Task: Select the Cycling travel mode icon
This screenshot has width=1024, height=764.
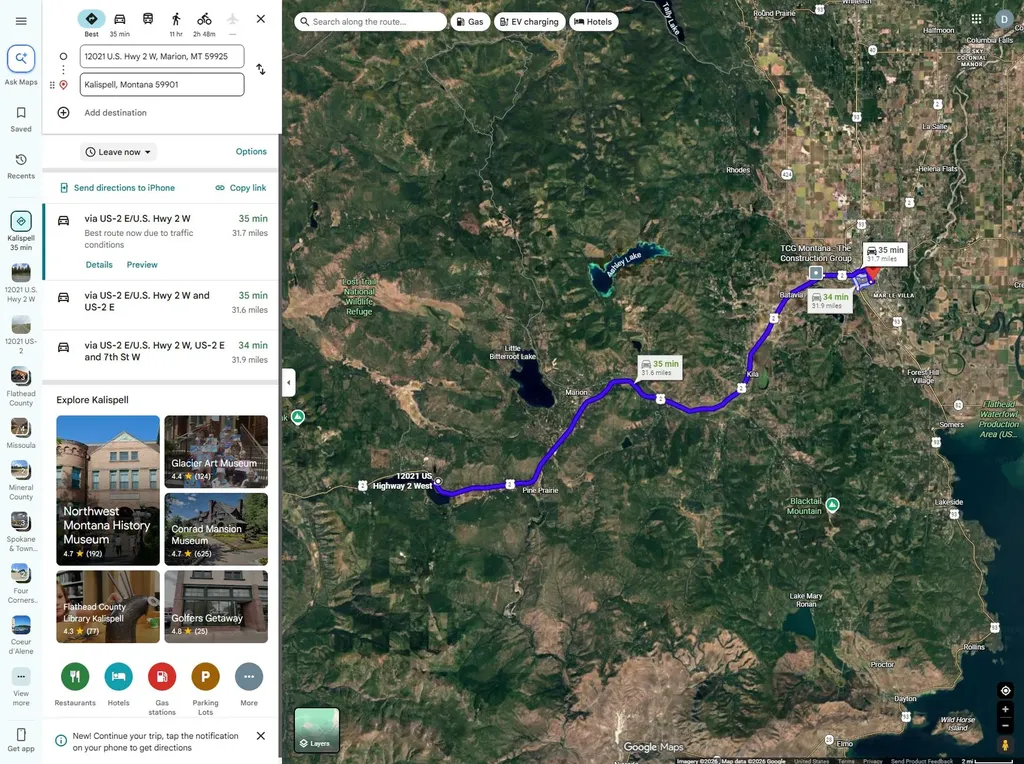Action: (x=204, y=19)
